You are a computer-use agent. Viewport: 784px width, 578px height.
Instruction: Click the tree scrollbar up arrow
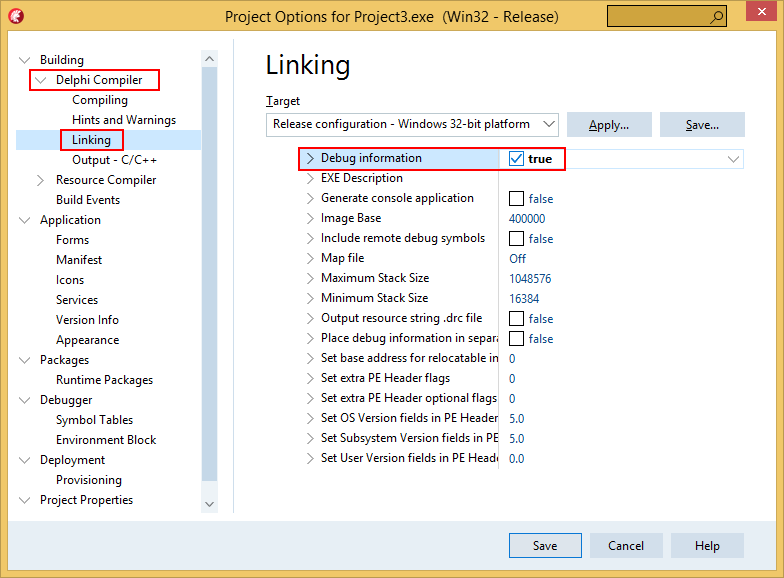[210, 59]
